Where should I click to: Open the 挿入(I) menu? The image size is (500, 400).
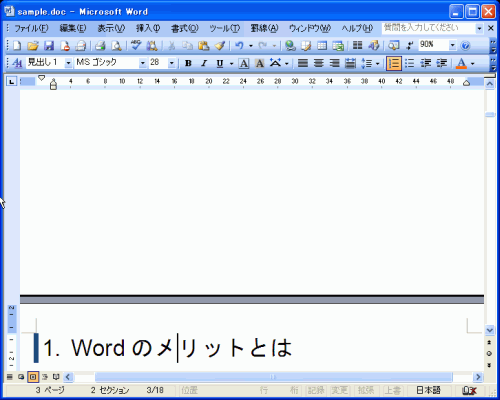pos(148,28)
